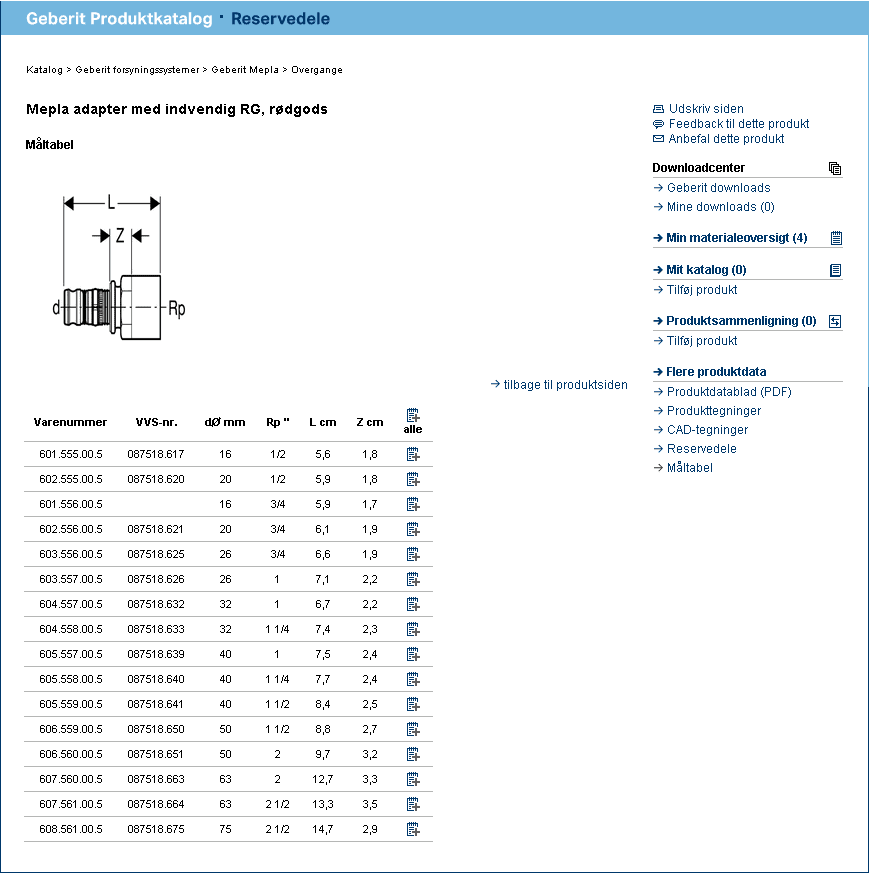The width and height of the screenshot is (869, 873).
Task: Click Tilføj produkt under Mit katalog
Action: (x=702, y=290)
